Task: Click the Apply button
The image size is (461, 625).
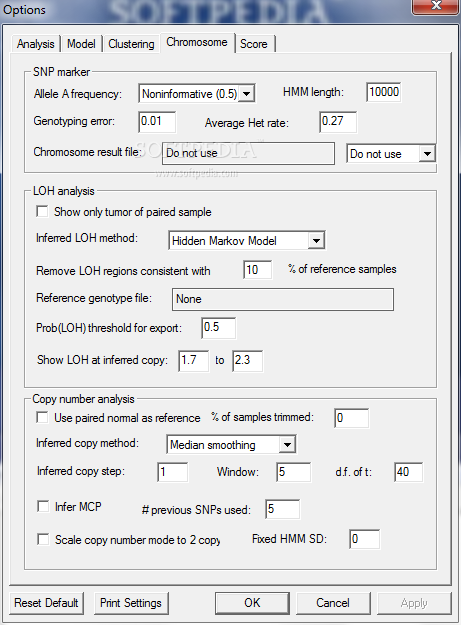Action: 414,603
